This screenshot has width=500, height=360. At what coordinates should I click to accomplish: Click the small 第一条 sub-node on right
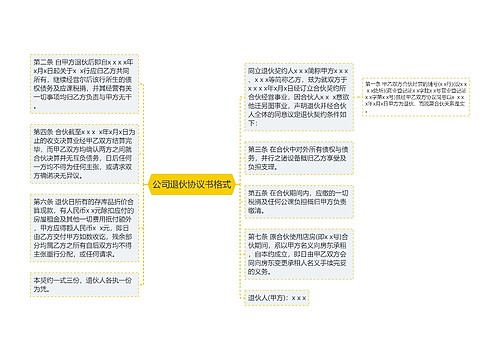click(x=416, y=97)
